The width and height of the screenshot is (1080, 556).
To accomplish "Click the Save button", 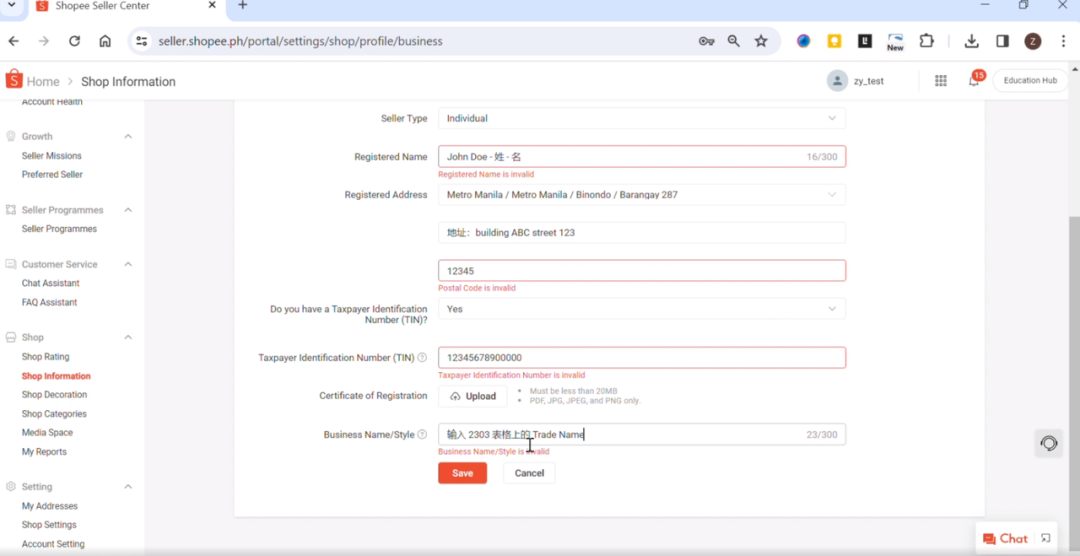I will [x=462, y=473].
